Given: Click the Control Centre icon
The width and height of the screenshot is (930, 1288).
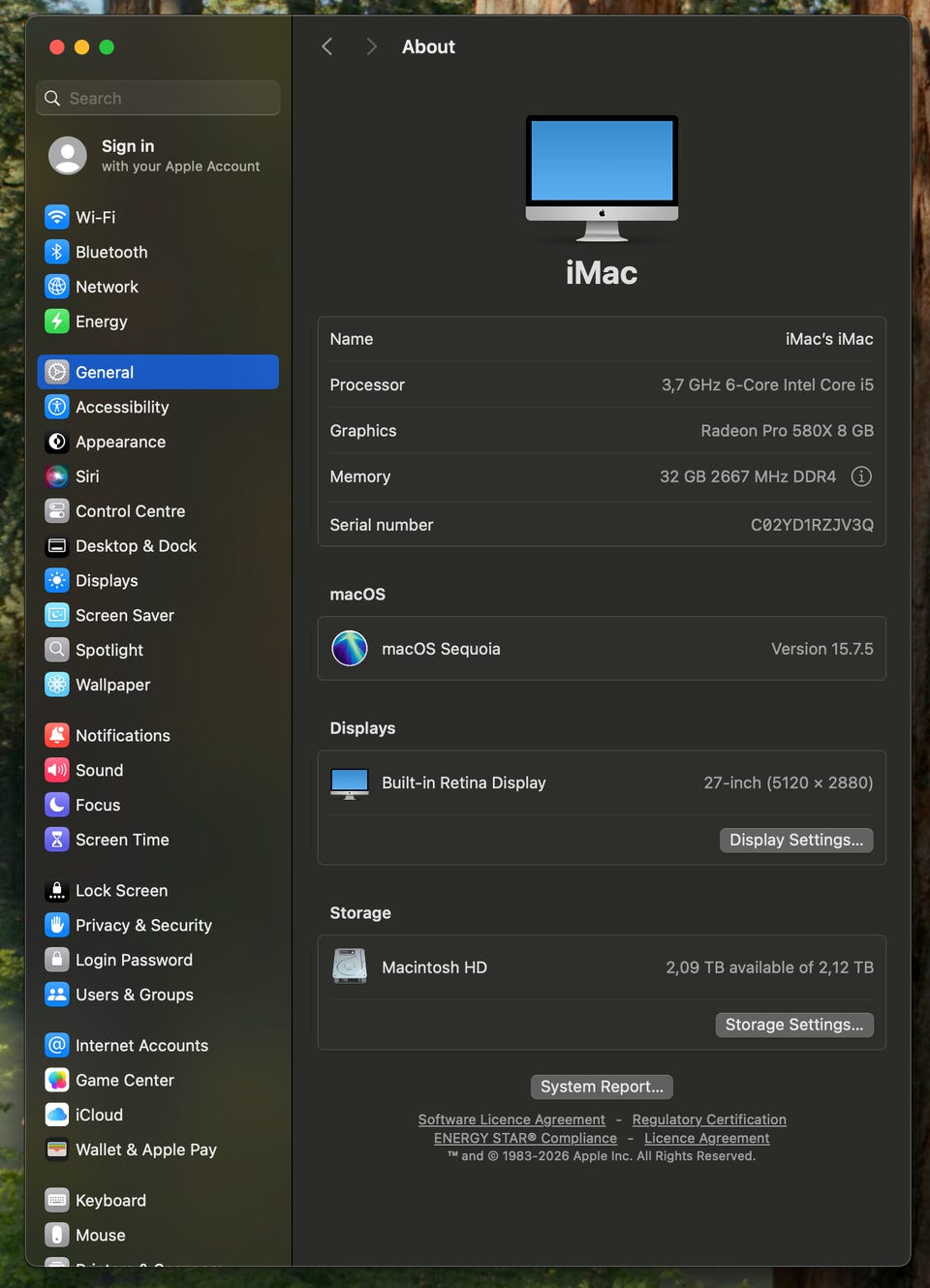Looking at the screenshot, I should click(x=57, y=511).
